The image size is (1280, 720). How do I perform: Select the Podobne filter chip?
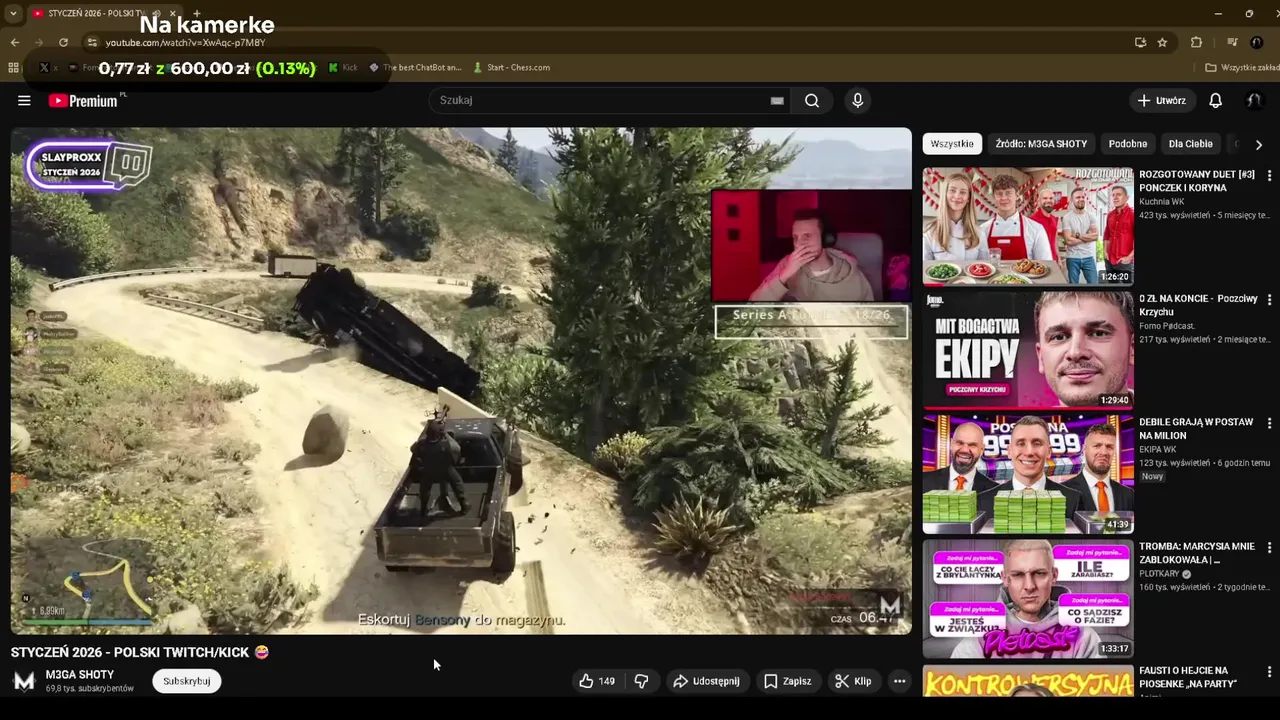tap(1128, 144)
